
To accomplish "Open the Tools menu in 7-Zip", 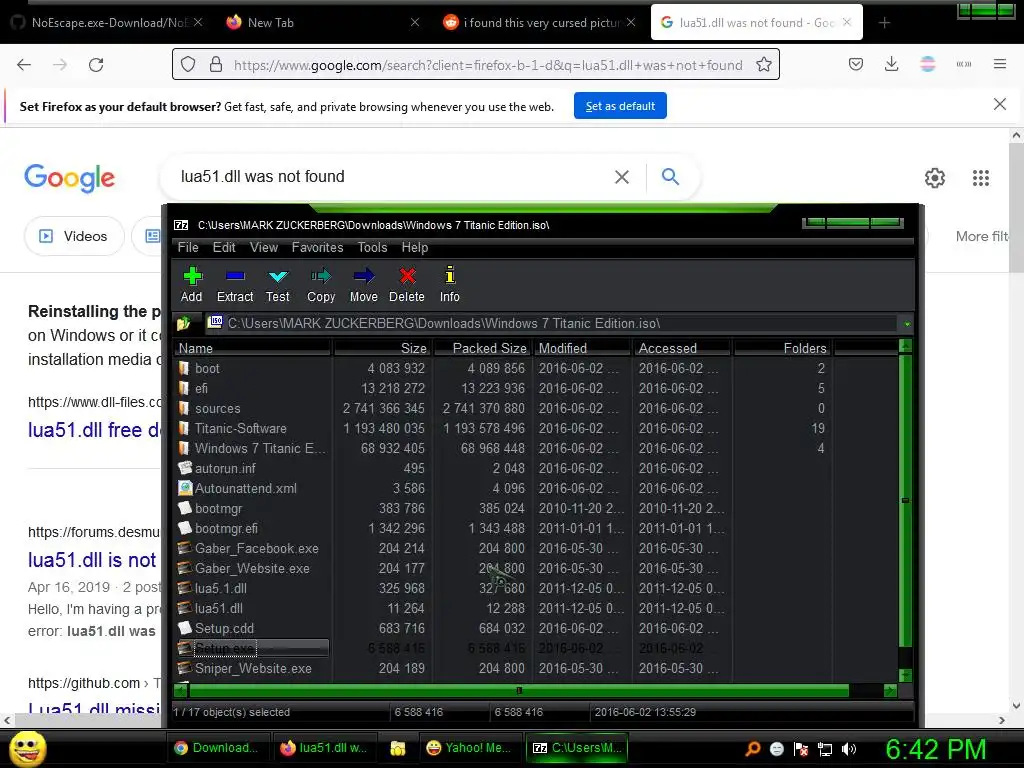I will pyautogui.click(x=372, y=248).
